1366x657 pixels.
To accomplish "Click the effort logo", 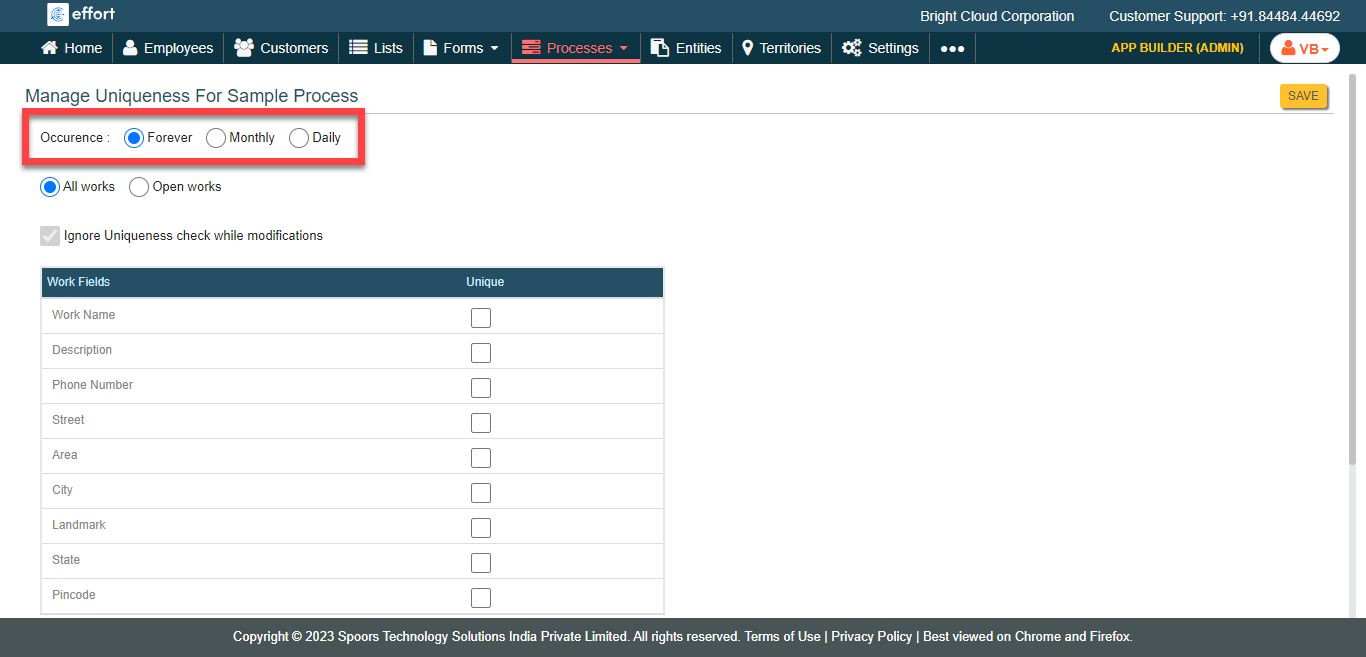I will tap(82, 14).
